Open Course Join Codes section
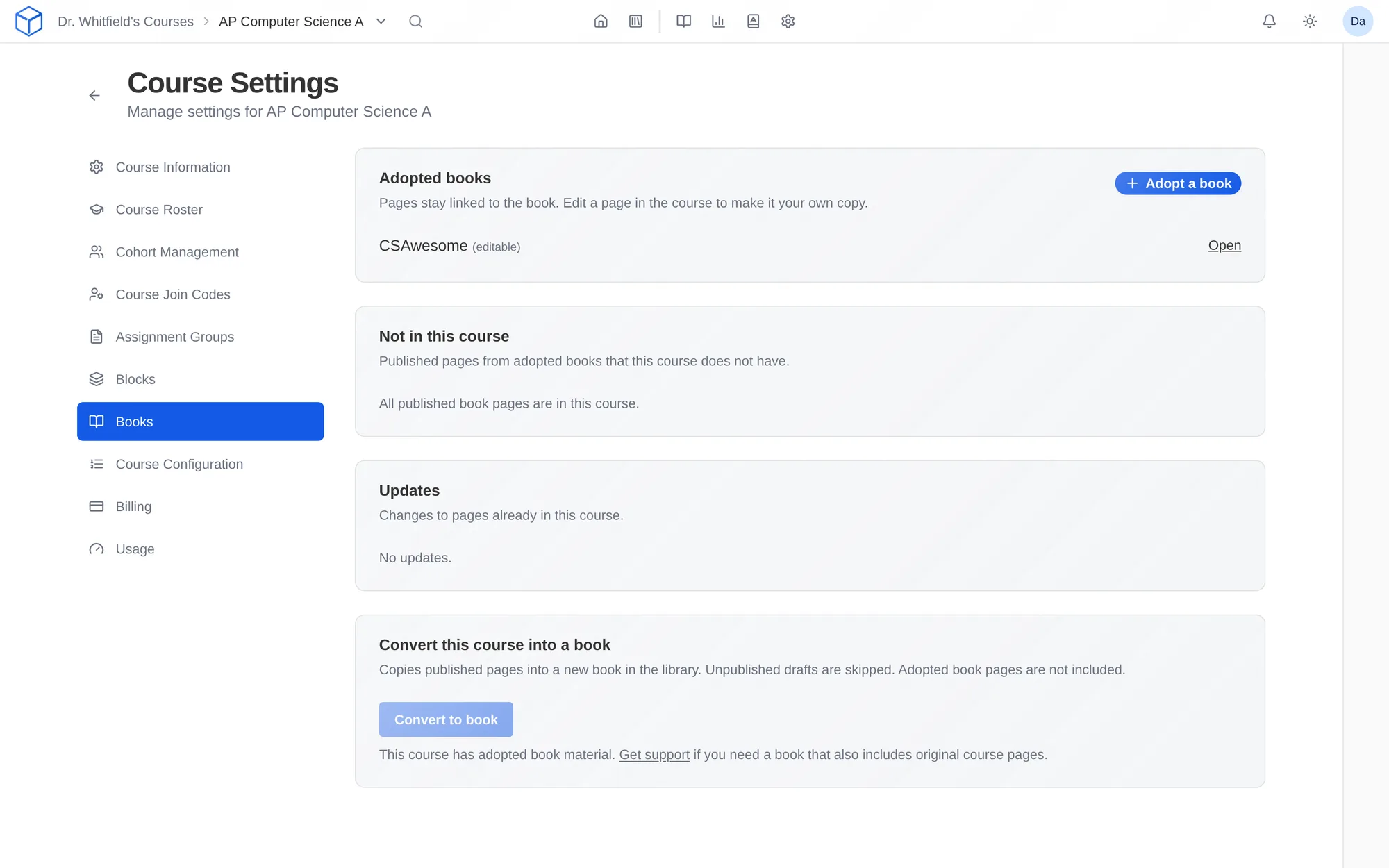This screenshot has width=1389, height=868. pyautogui.click(x=201, y=294)
